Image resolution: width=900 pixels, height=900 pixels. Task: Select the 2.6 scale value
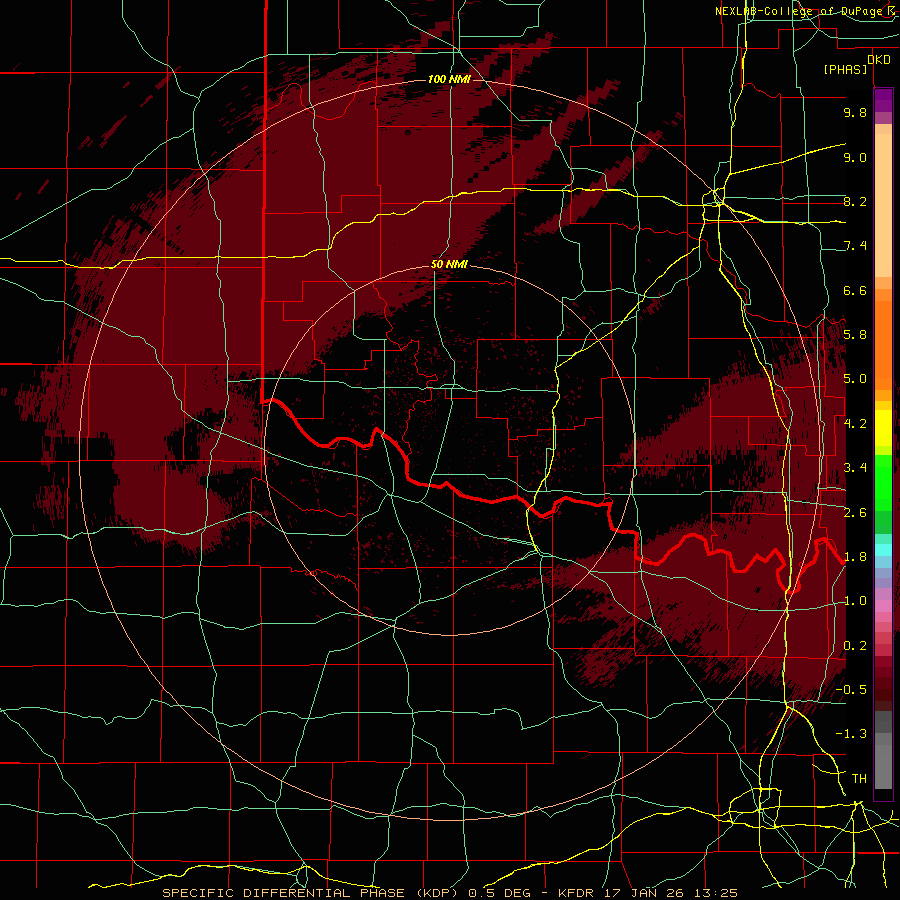855,512
